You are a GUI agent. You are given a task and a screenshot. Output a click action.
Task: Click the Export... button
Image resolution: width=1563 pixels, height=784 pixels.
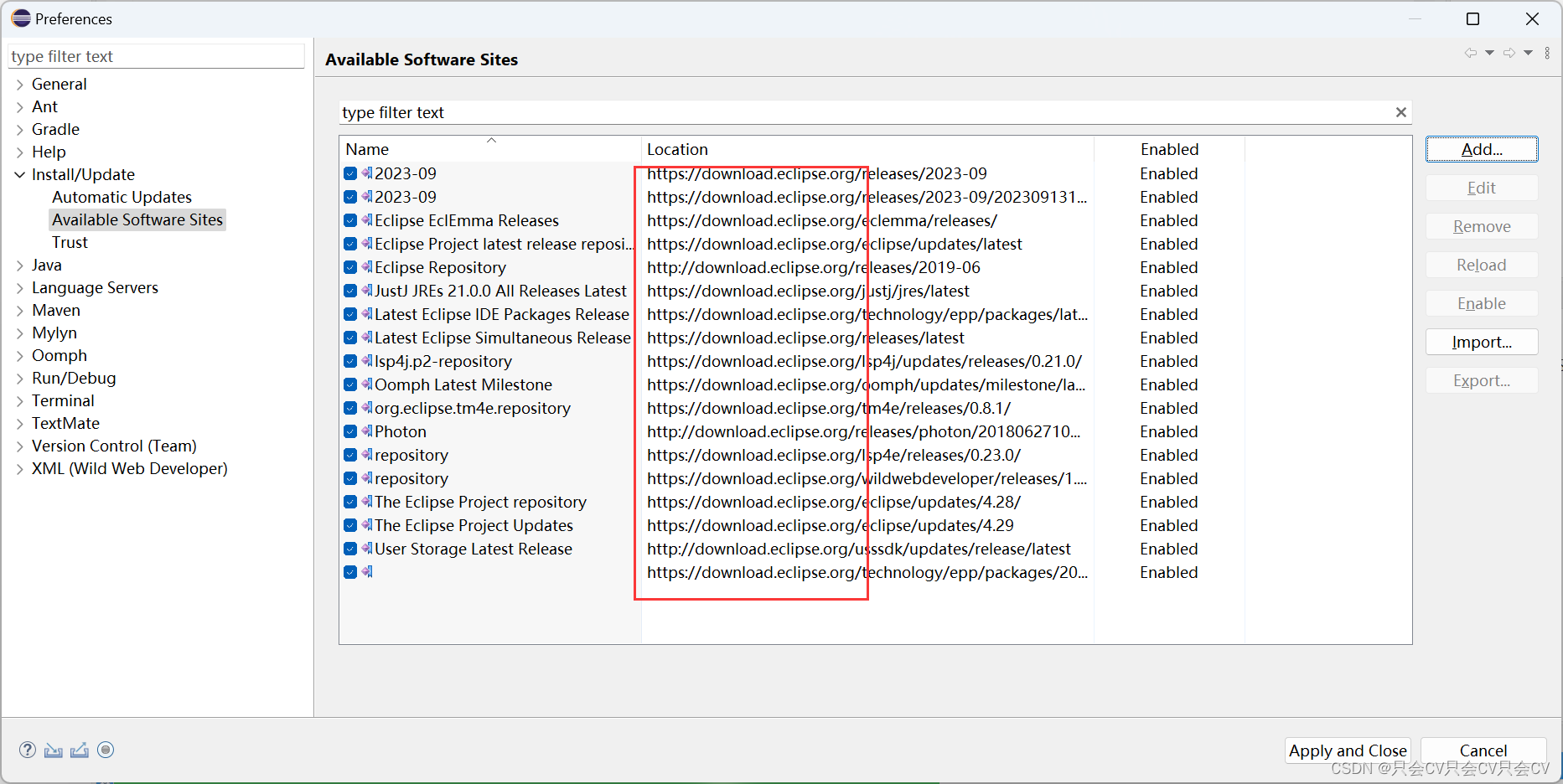click(1482, 380)
